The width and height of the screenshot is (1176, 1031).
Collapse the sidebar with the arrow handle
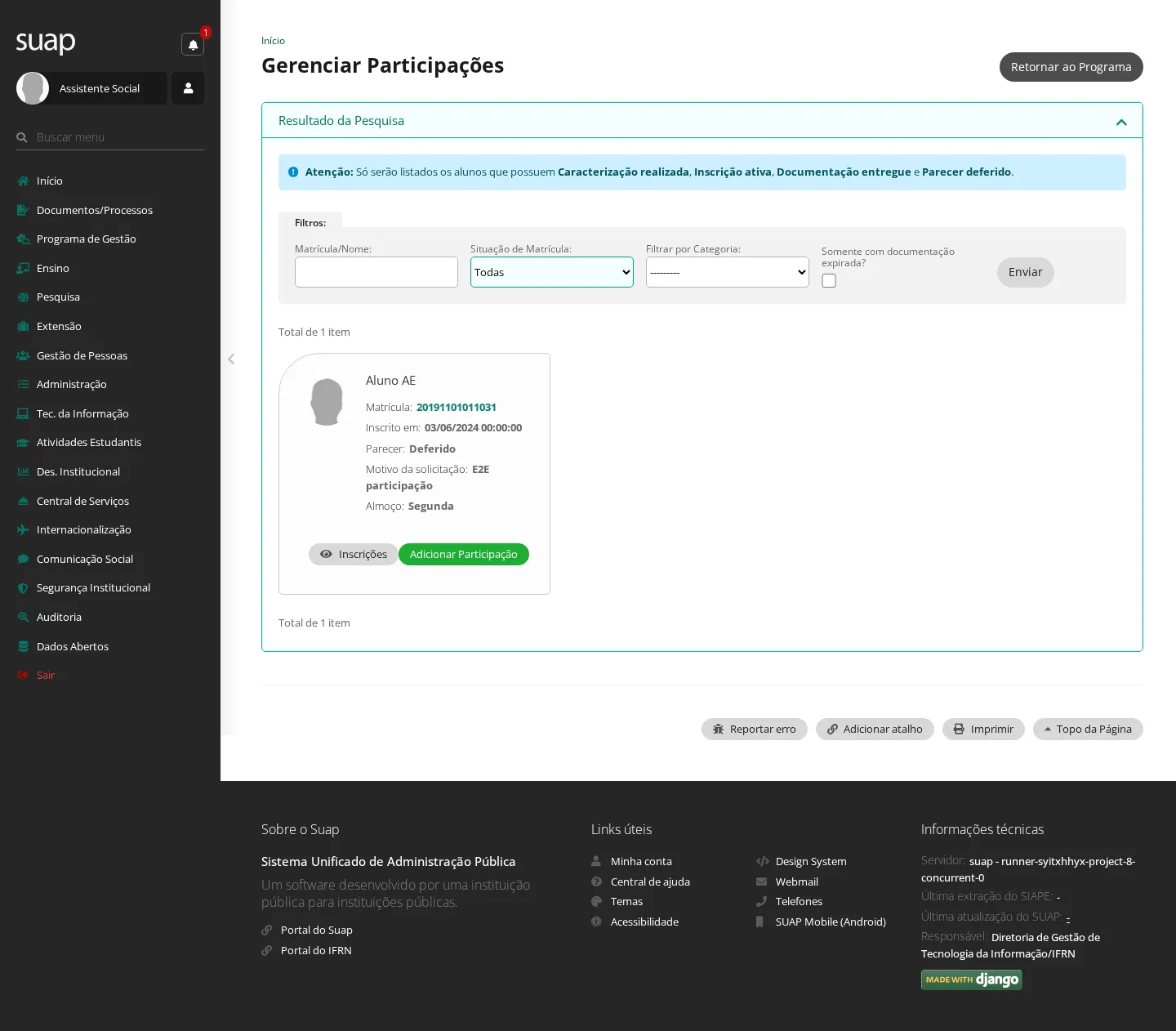coord(231,359)
